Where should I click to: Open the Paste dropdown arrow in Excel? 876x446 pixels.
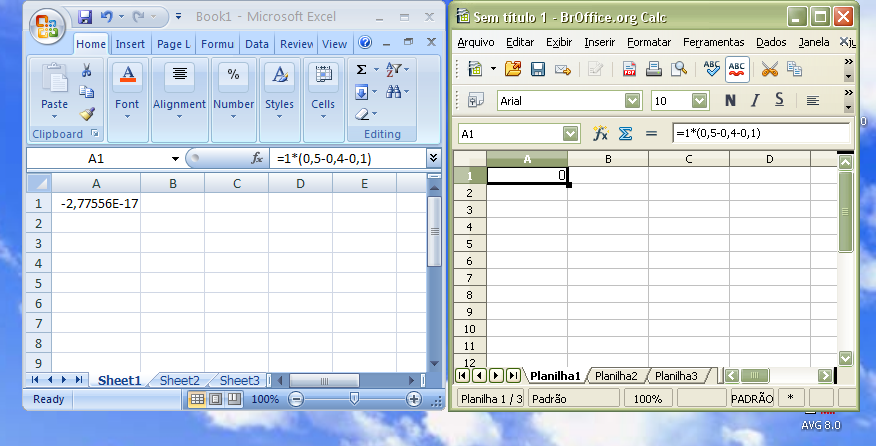pos(54,117)
